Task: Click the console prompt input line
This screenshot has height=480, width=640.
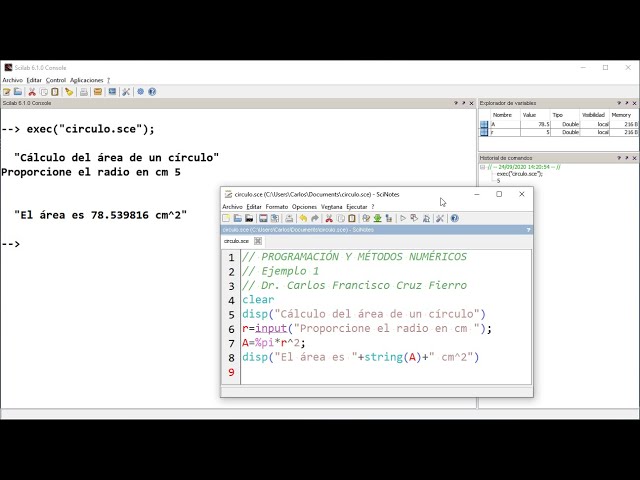Action: click(x=238, y=244)
